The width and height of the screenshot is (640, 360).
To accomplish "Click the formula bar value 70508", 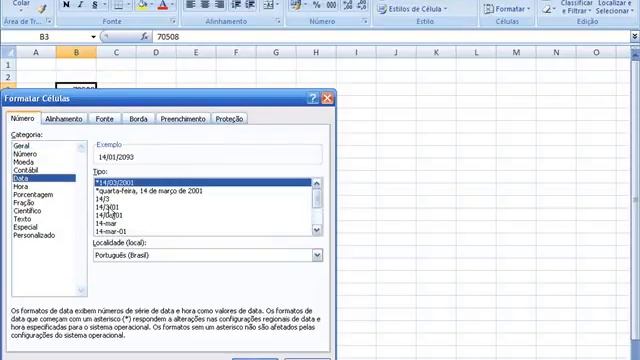I will pyautogui.click(x=168, y=37).
